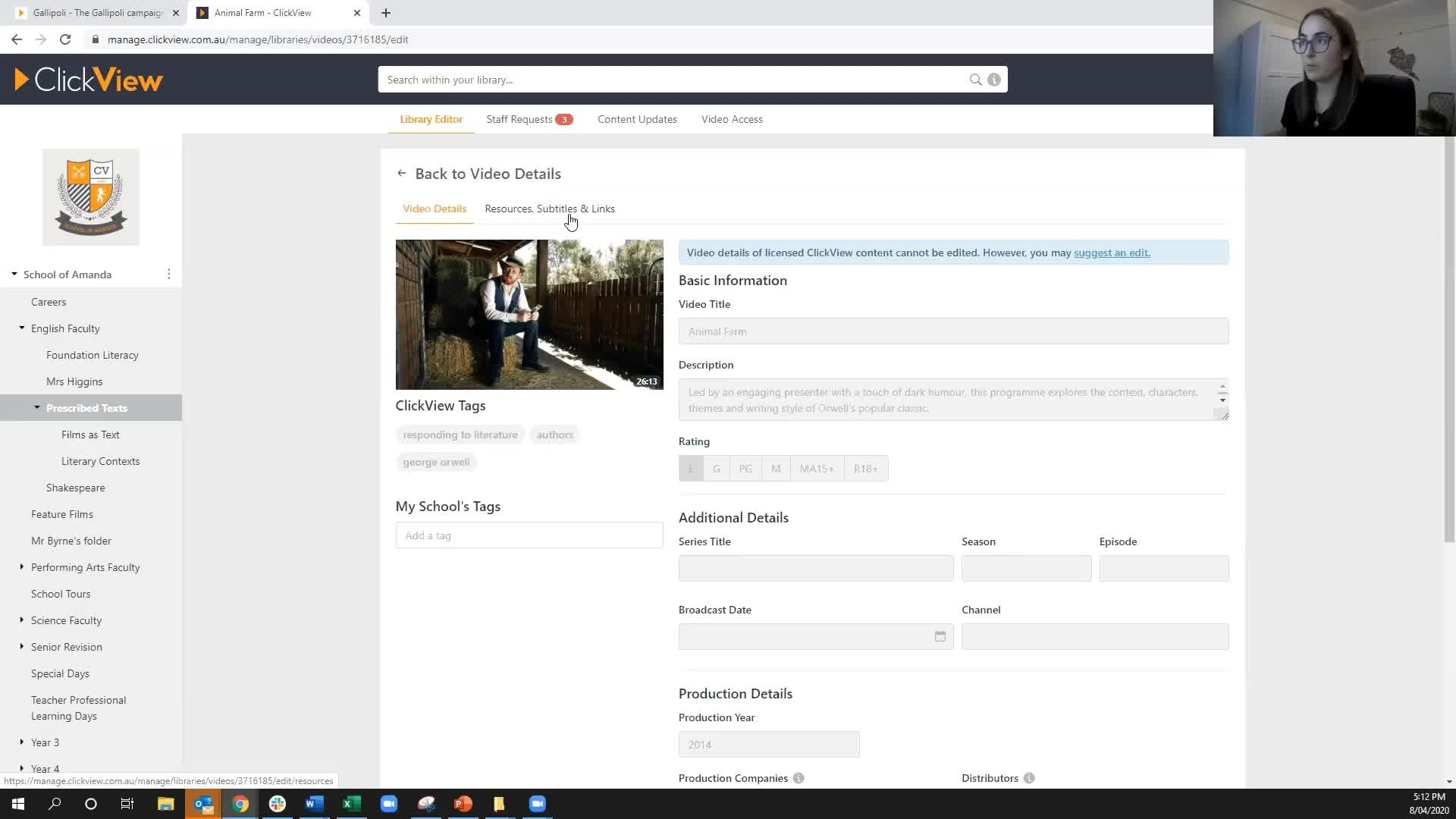1456x819 pixels.
Task: Expand the Science Faculty folder
Action: (x=21, y=620)
